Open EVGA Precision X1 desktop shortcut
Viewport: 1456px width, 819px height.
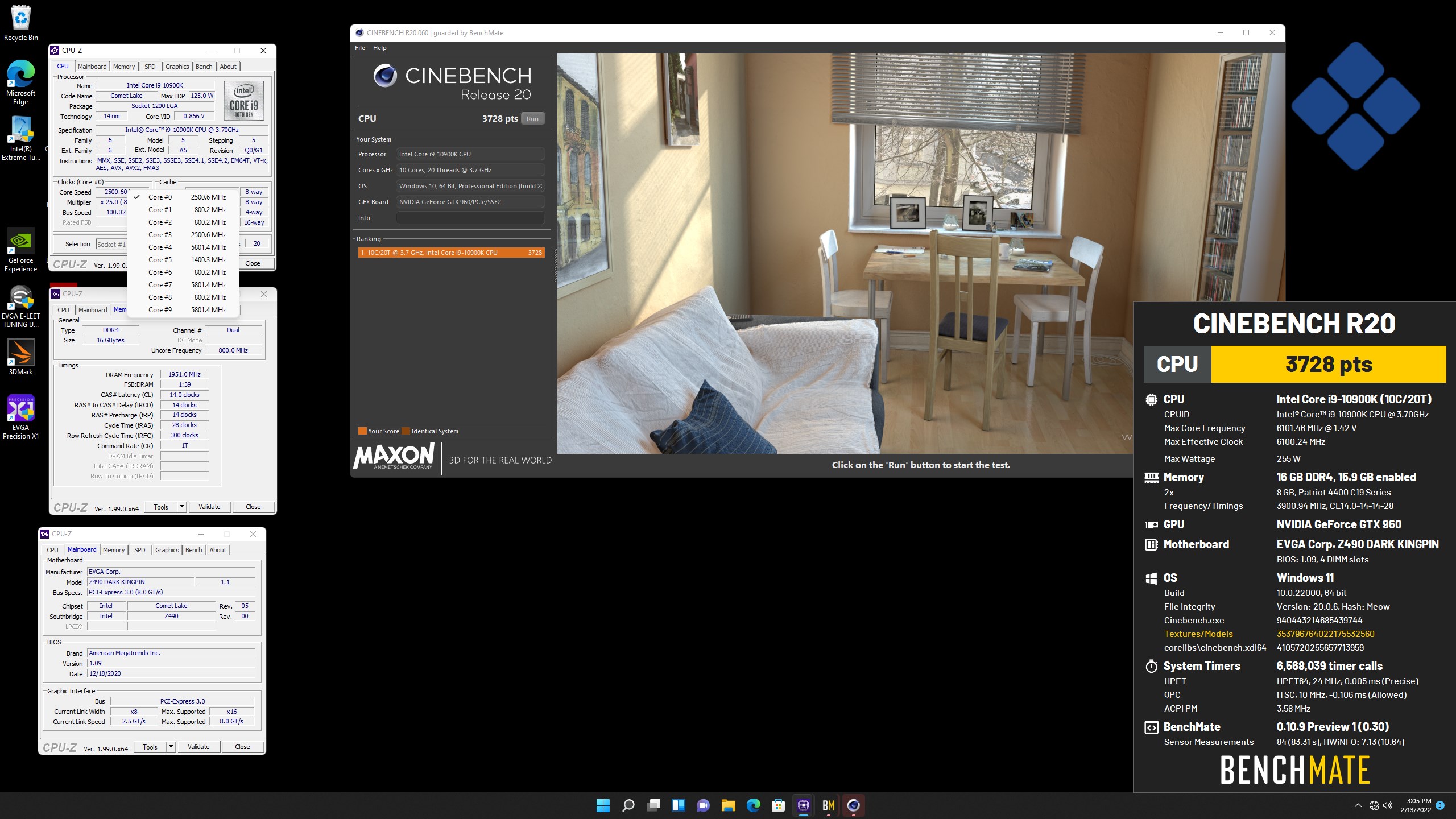coord(20,417)
